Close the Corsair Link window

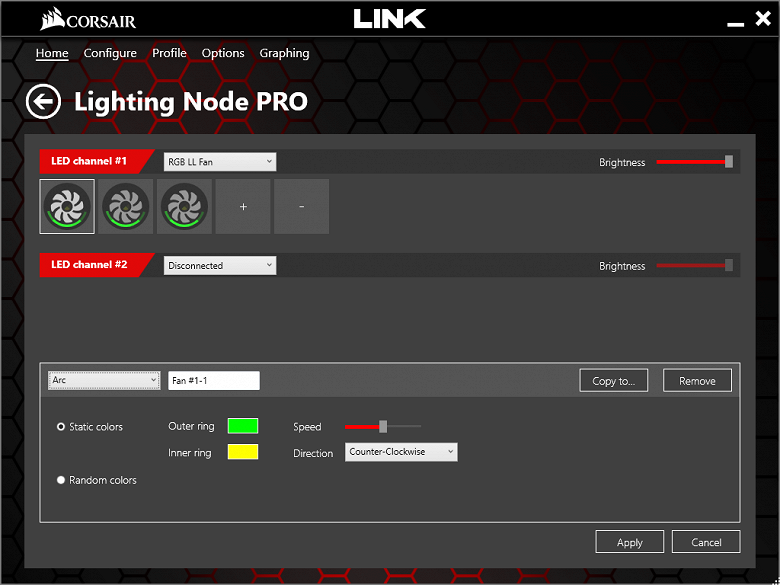coord(763,19)
